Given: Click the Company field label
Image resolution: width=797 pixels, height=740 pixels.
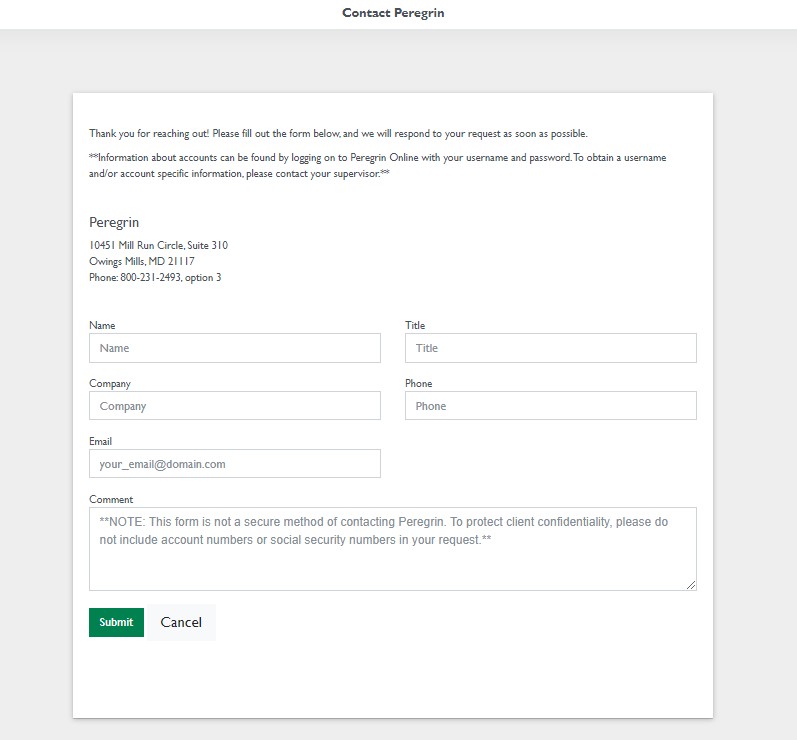Looking at the screenshot, I should pyautogui.click(x=110, y=384).
